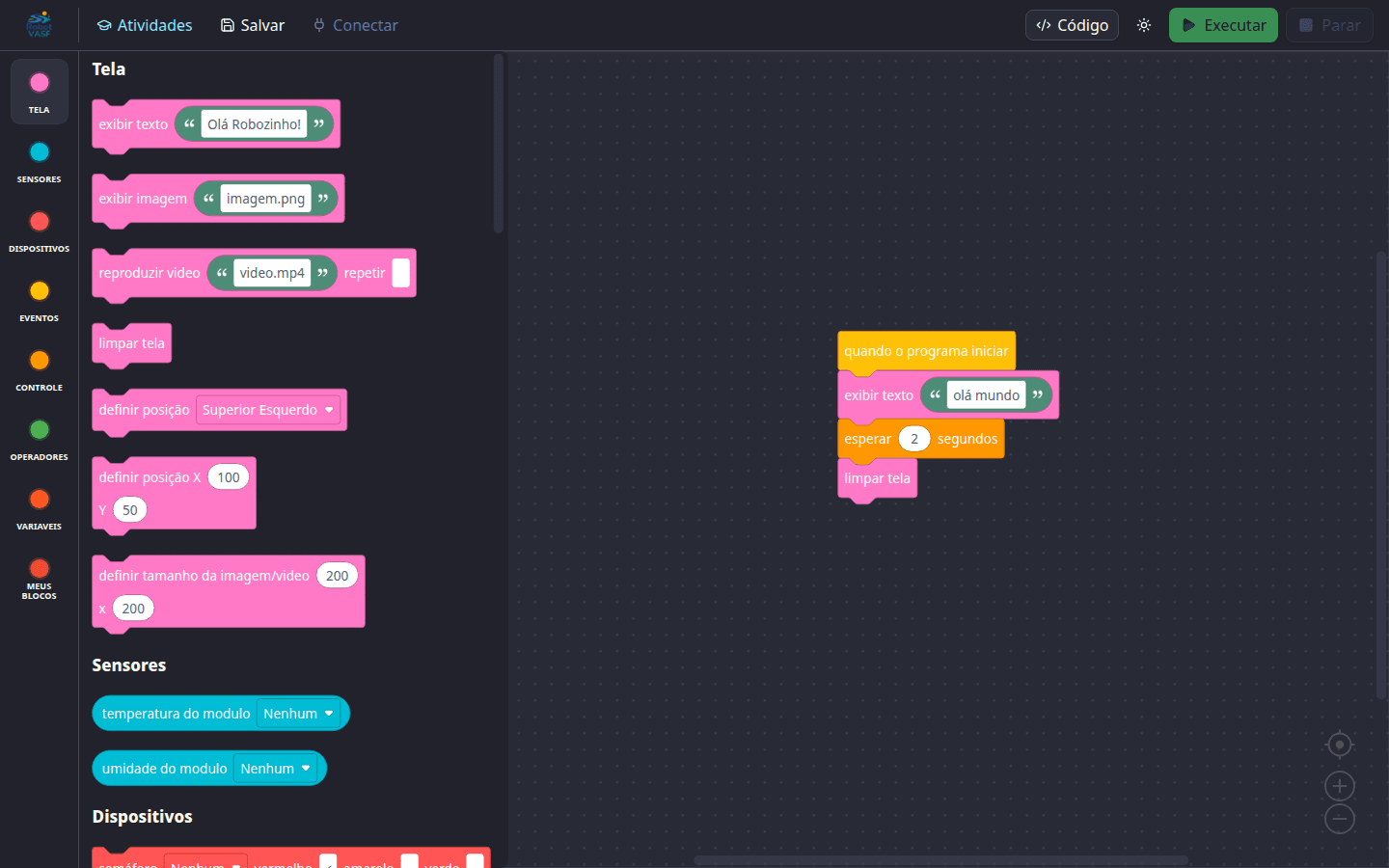This screenshot has width=1389, height=868.
Task: Edit the tamanho da imagem/video width field beside the label
Action: (337, 576)
